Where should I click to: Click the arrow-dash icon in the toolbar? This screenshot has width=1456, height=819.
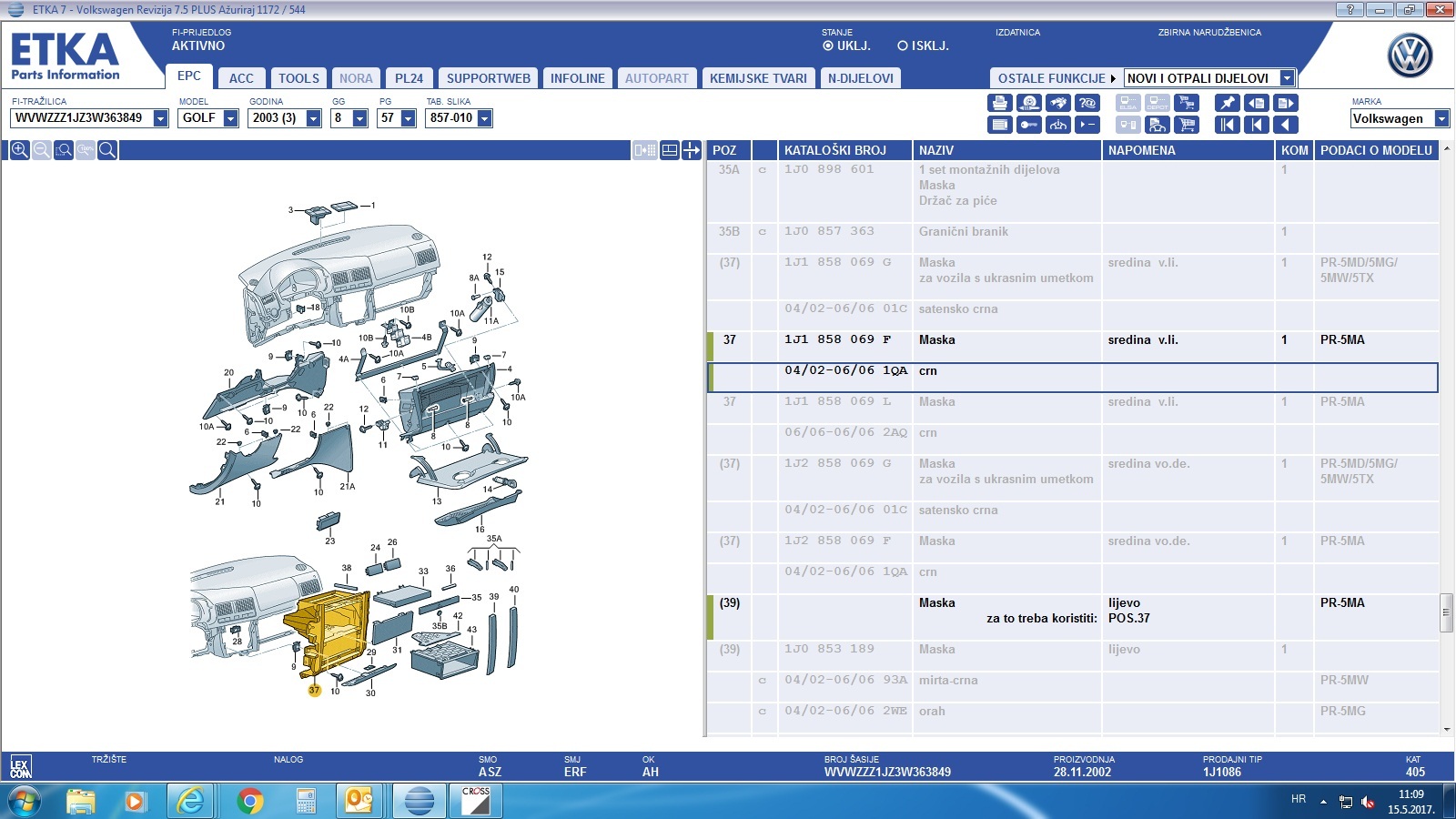1087,125
